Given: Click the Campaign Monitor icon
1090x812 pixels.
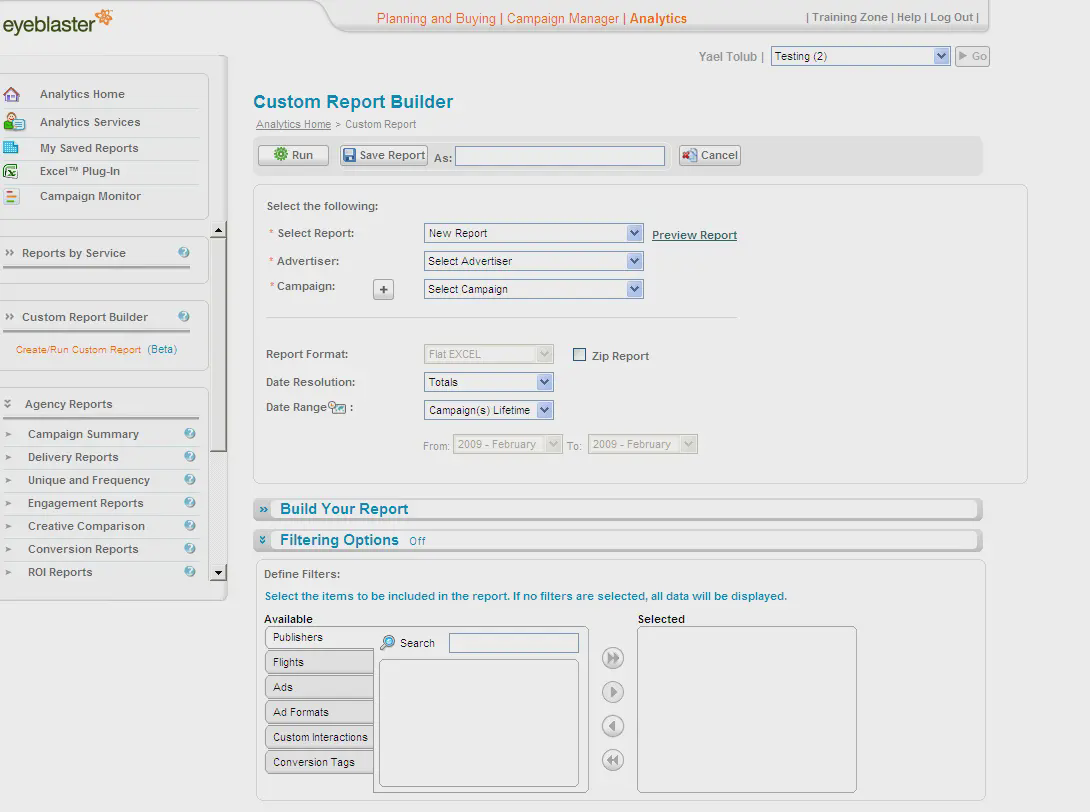Looking at the screenshot, I should (x=11, y=197).
